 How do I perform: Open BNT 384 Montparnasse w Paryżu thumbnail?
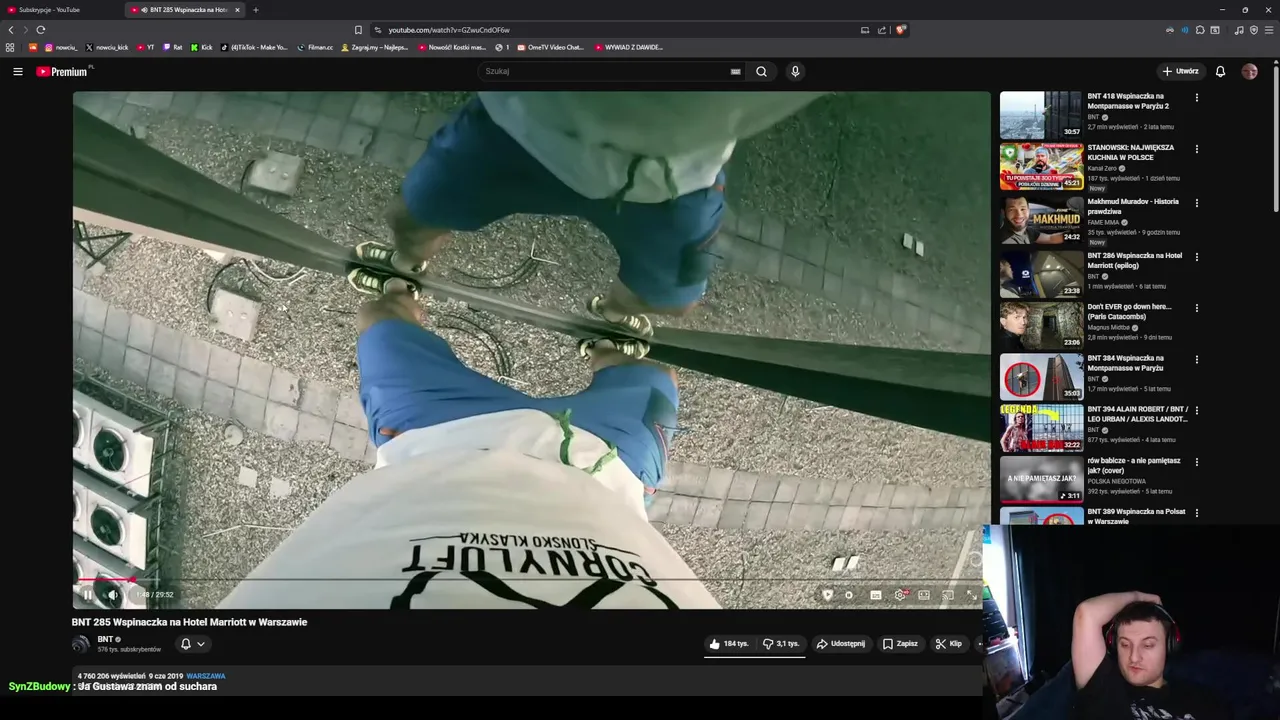point(1041,376)
